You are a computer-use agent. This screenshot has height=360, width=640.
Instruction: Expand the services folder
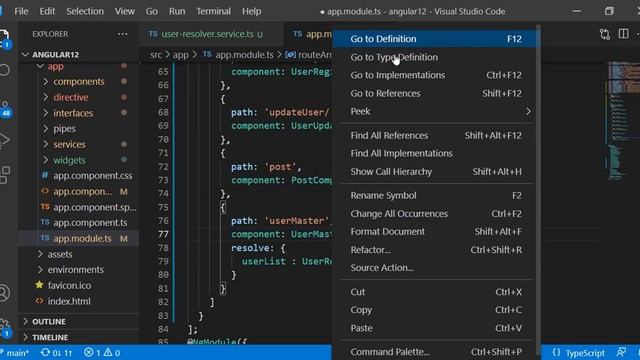[79, 144]
